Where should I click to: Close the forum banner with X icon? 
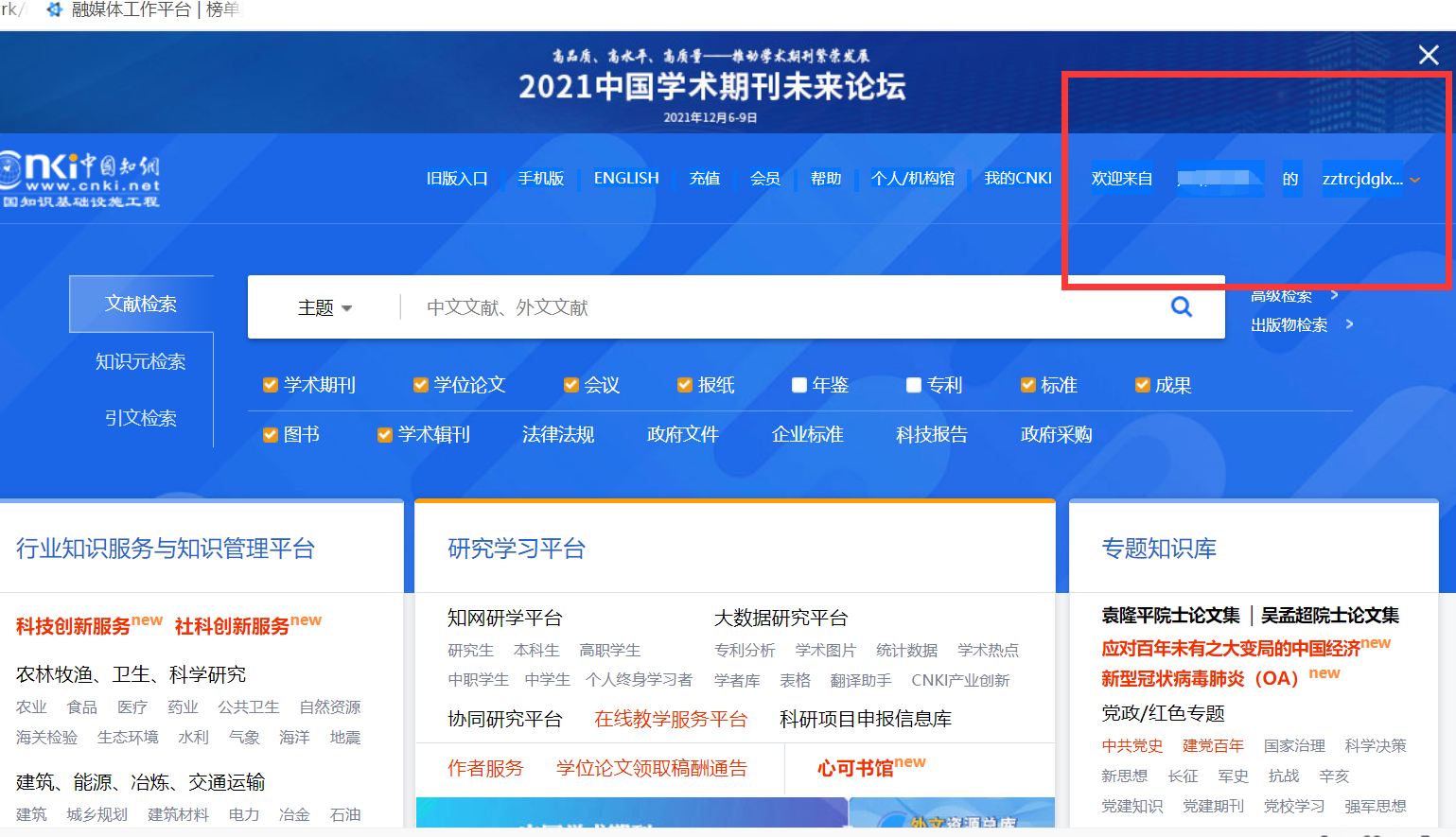tap(1428, 55)
